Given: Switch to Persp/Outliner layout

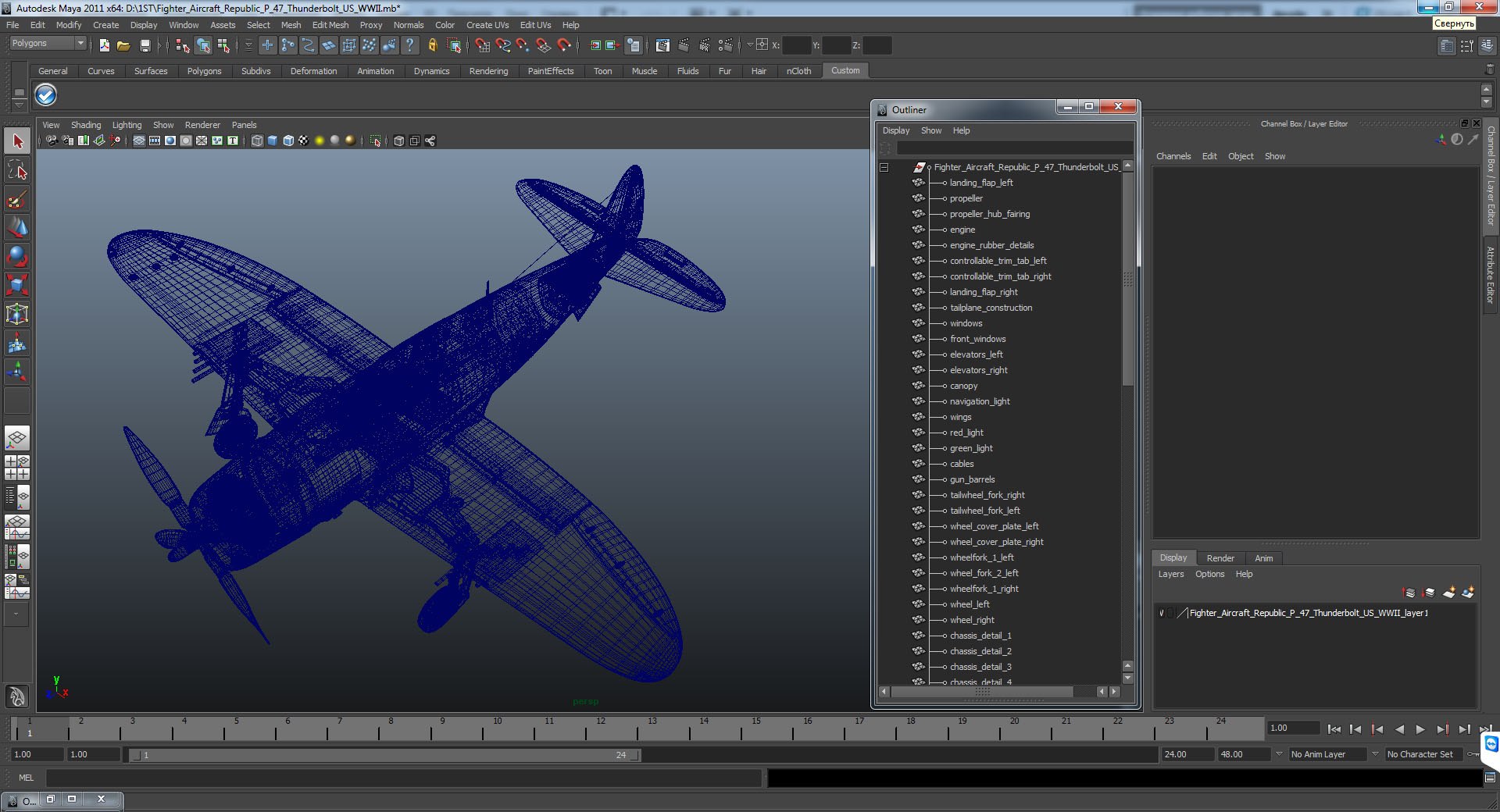Looking at the screenshot, I should tap(17, 497).
